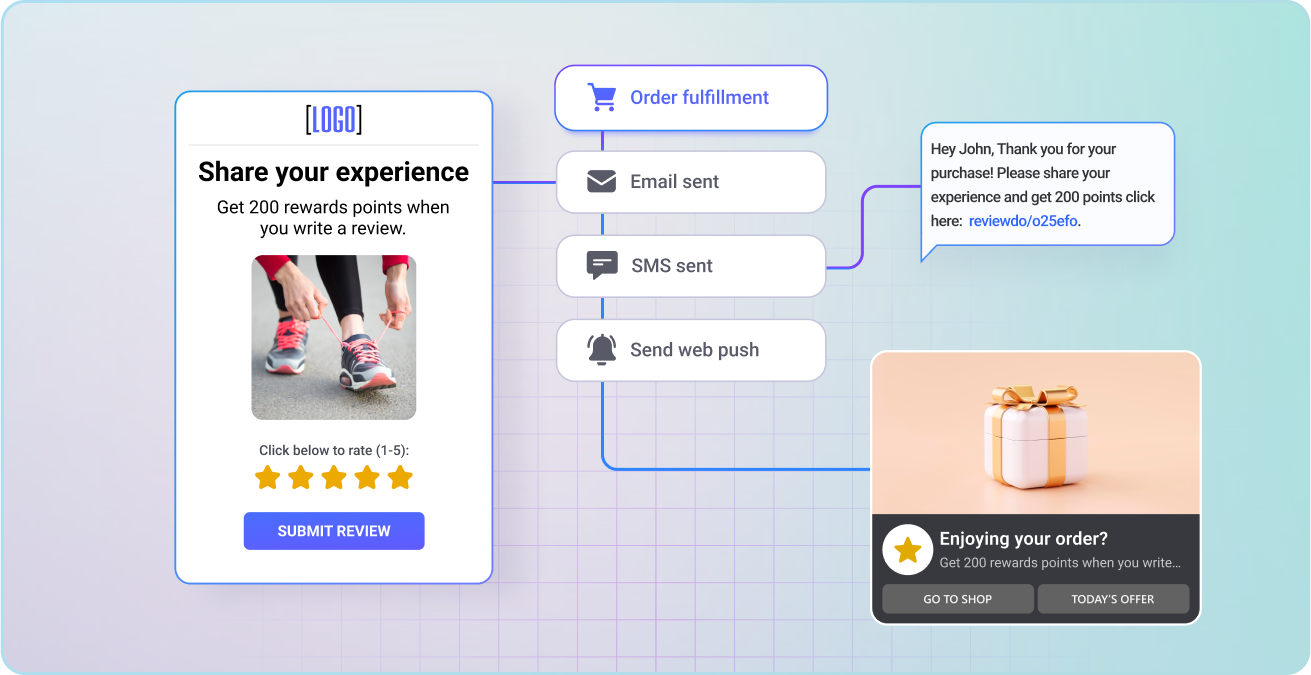Rate two stars in the review card
This screenshot has width=1311, height=675.
pos(301,477)
